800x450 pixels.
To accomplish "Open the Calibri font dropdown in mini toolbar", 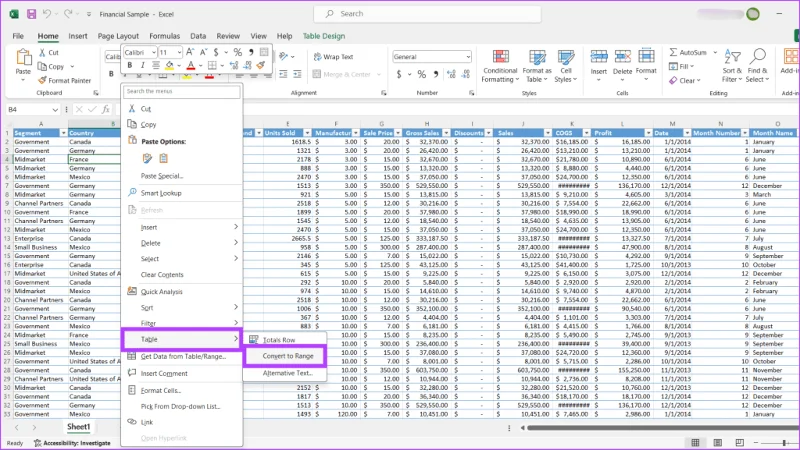I will (153, 52).
